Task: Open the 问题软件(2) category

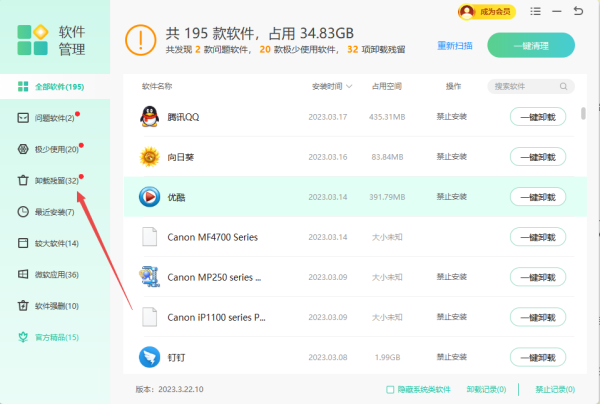Action: [55, 118]
